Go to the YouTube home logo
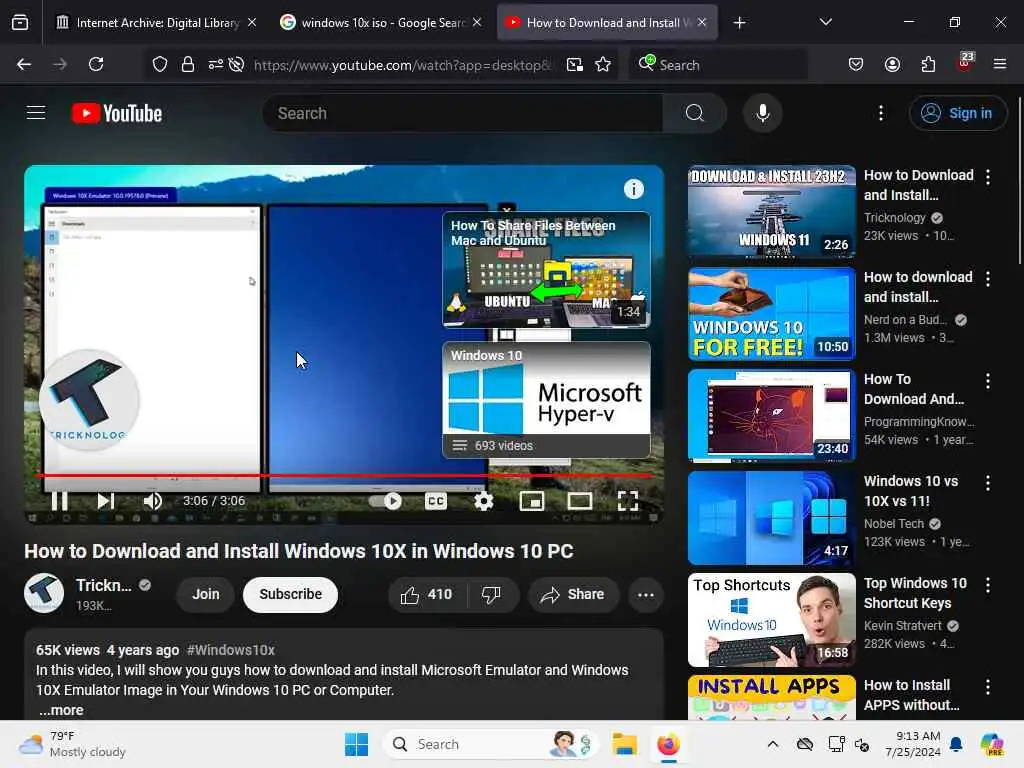Image resolution: width=1024 pixels, height=768 pixels. click(117, 113)
